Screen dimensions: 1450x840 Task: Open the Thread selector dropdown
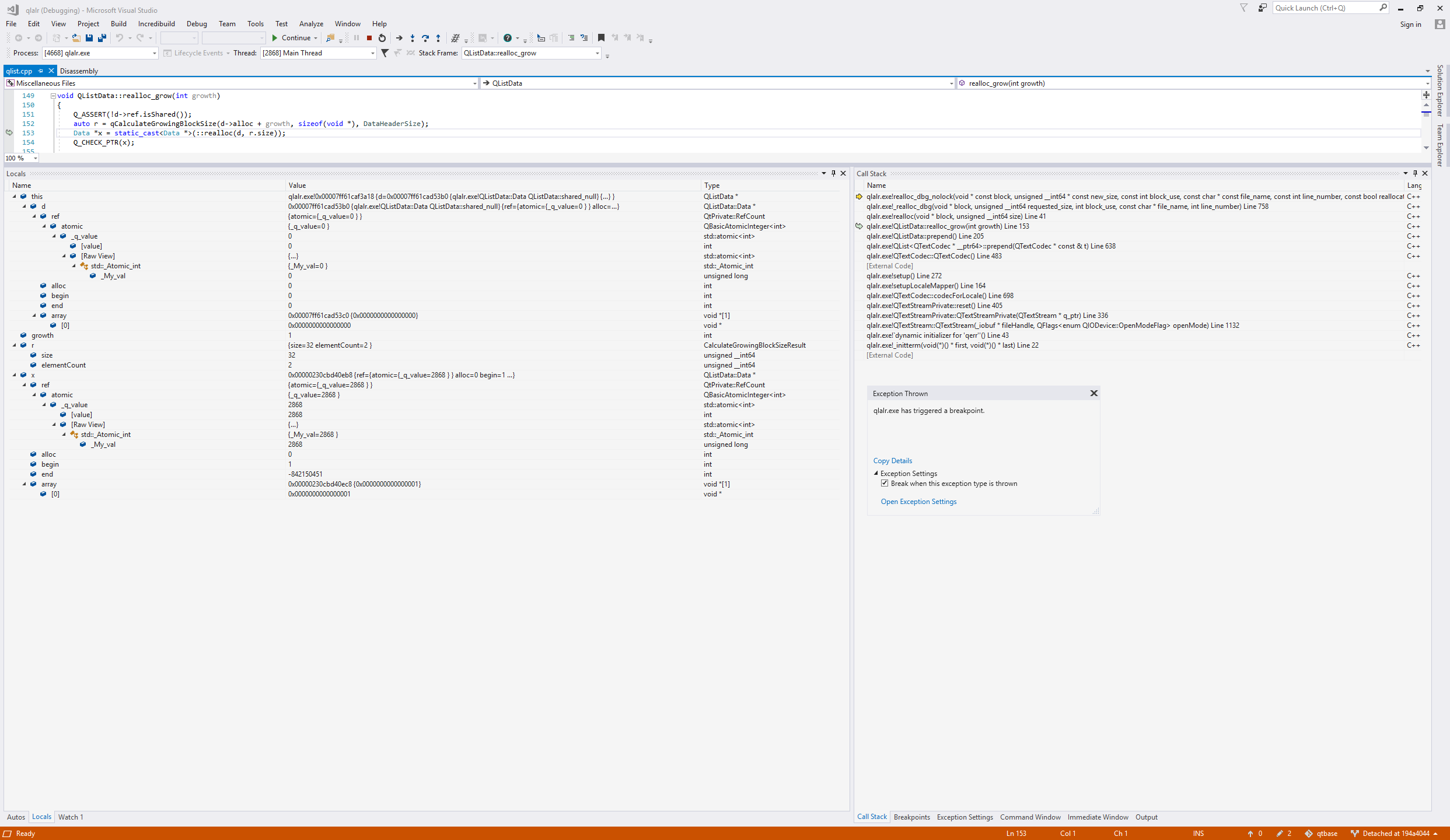pyautogui.click(x=372, y=53)
